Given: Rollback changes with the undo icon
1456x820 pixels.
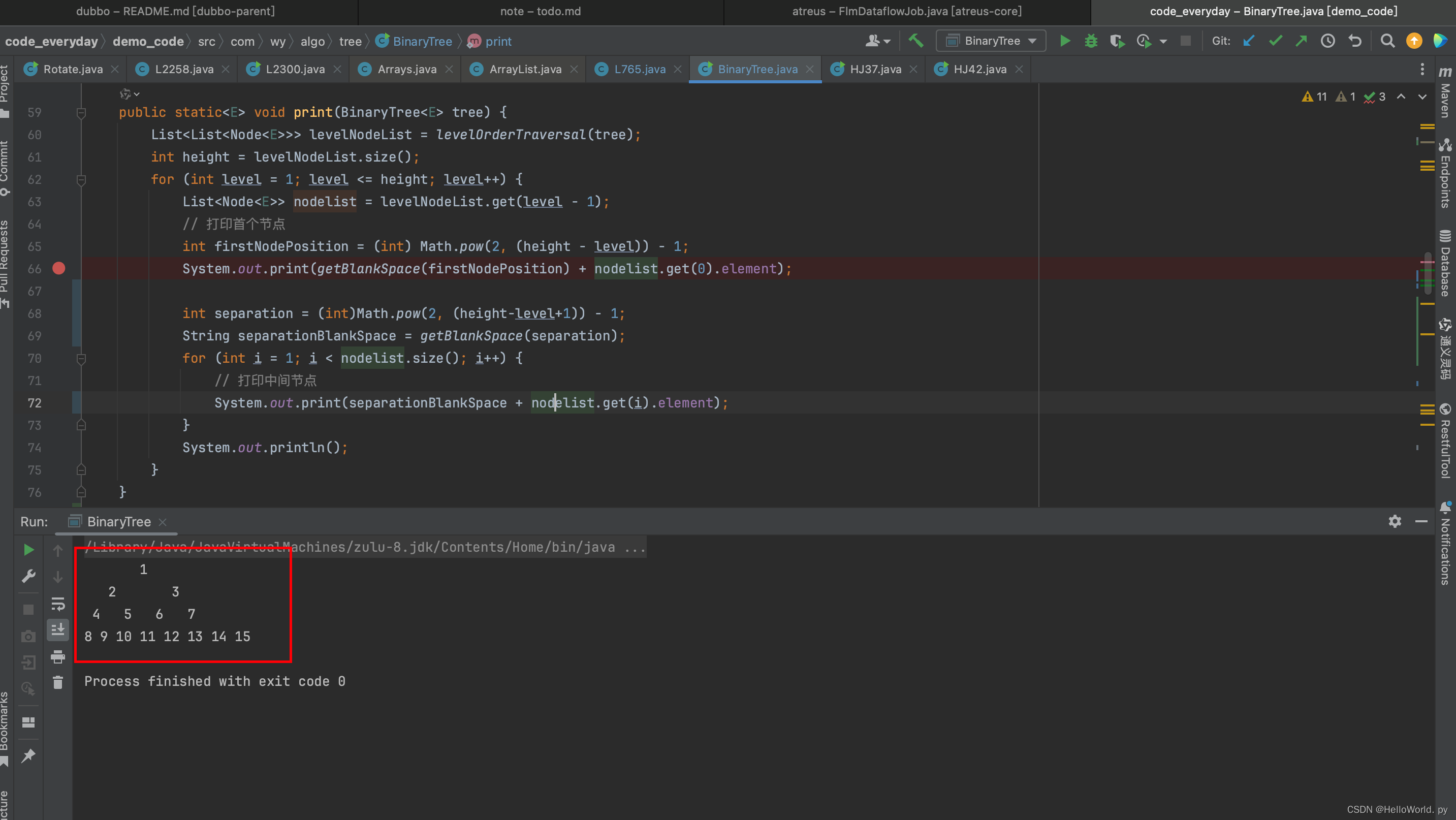Looking at the screenshot, I should [x=1355, y=41].
